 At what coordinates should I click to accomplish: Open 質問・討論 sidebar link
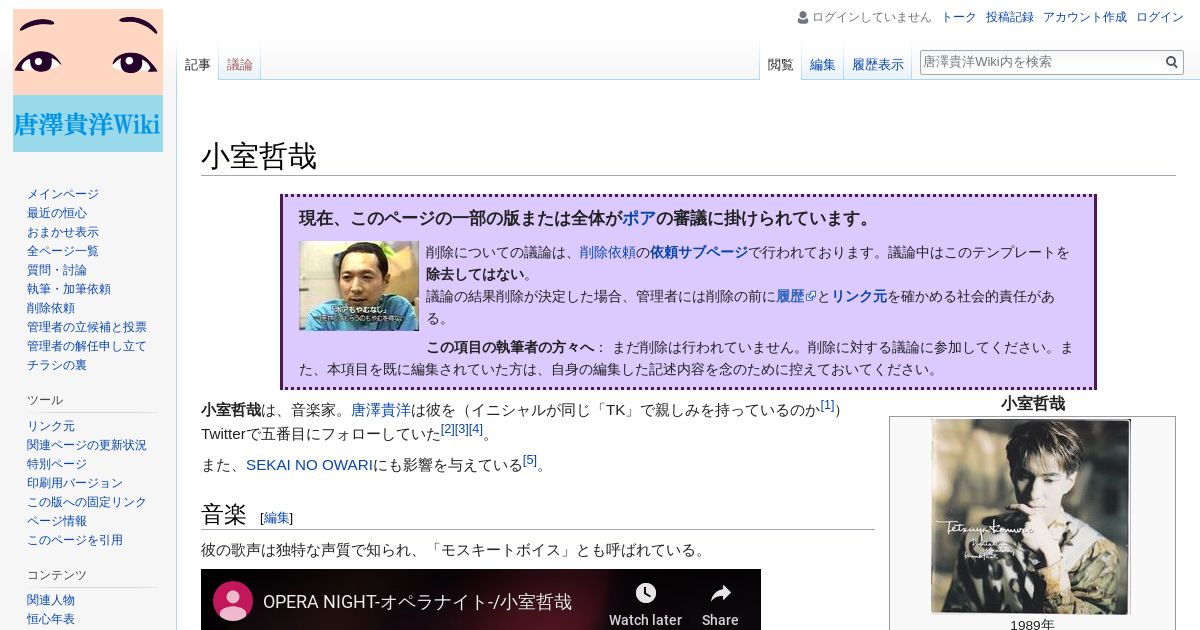57,270
